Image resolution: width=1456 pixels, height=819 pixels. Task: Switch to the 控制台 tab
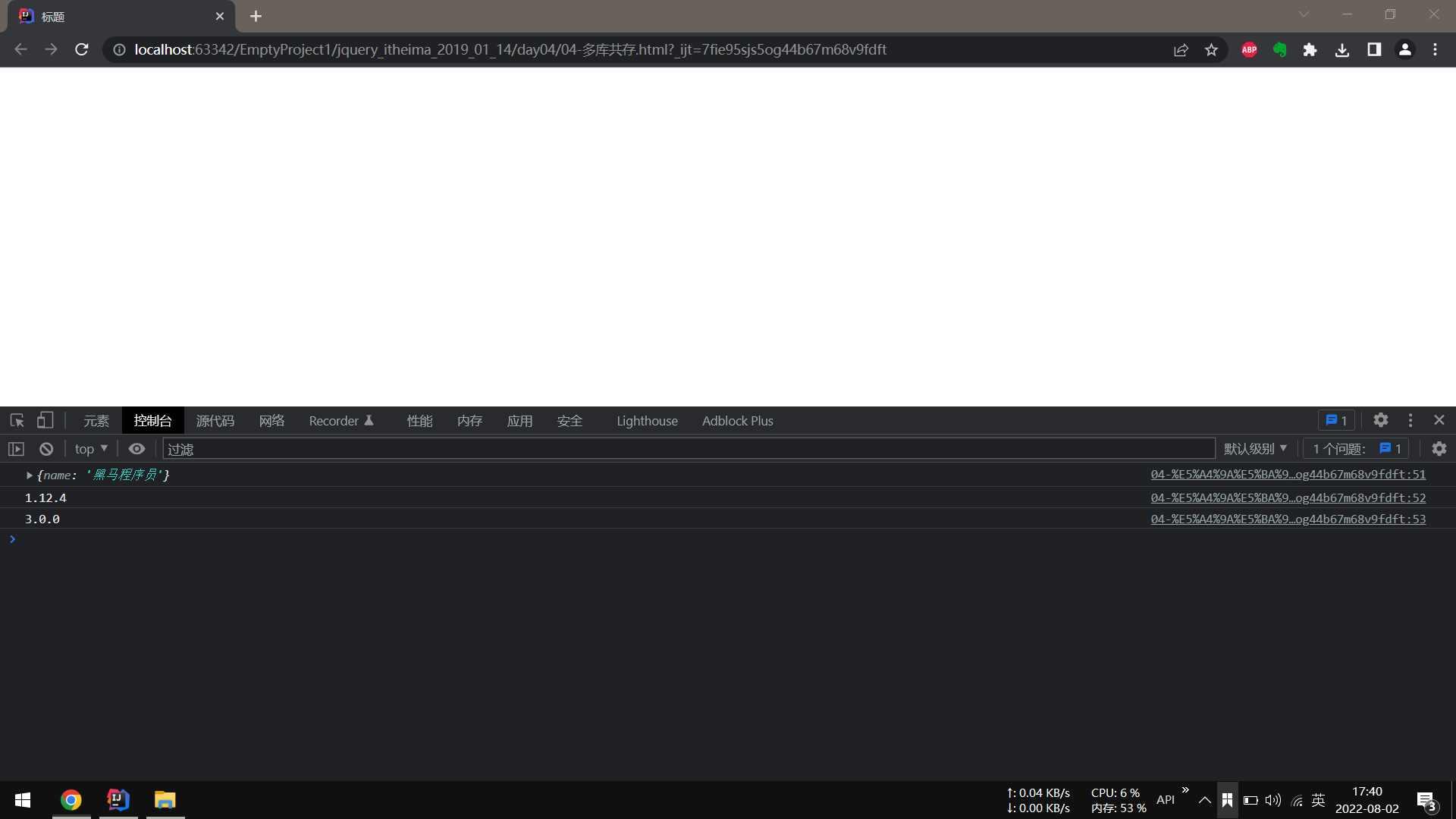click(152, 421)
